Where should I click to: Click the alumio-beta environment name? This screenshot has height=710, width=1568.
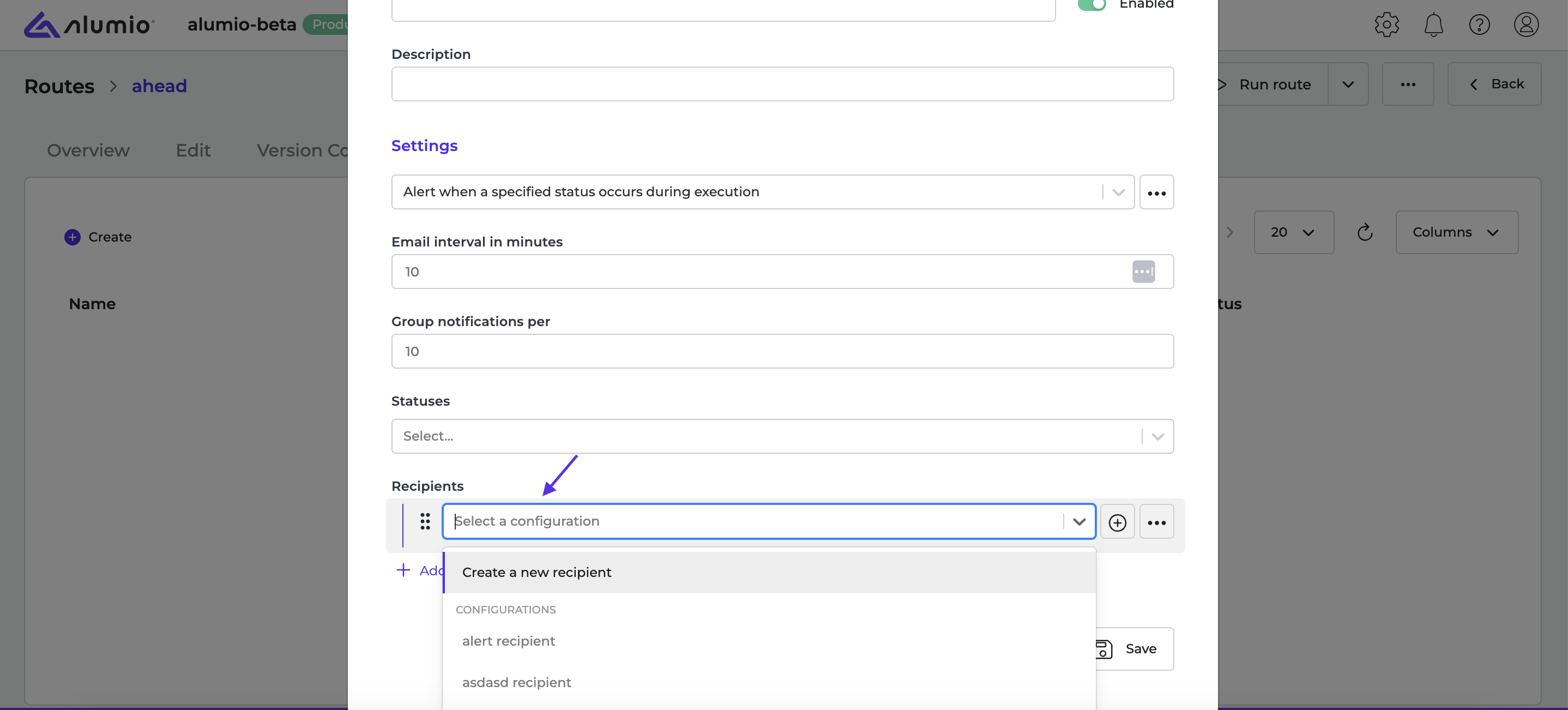(x=242, y=25)
